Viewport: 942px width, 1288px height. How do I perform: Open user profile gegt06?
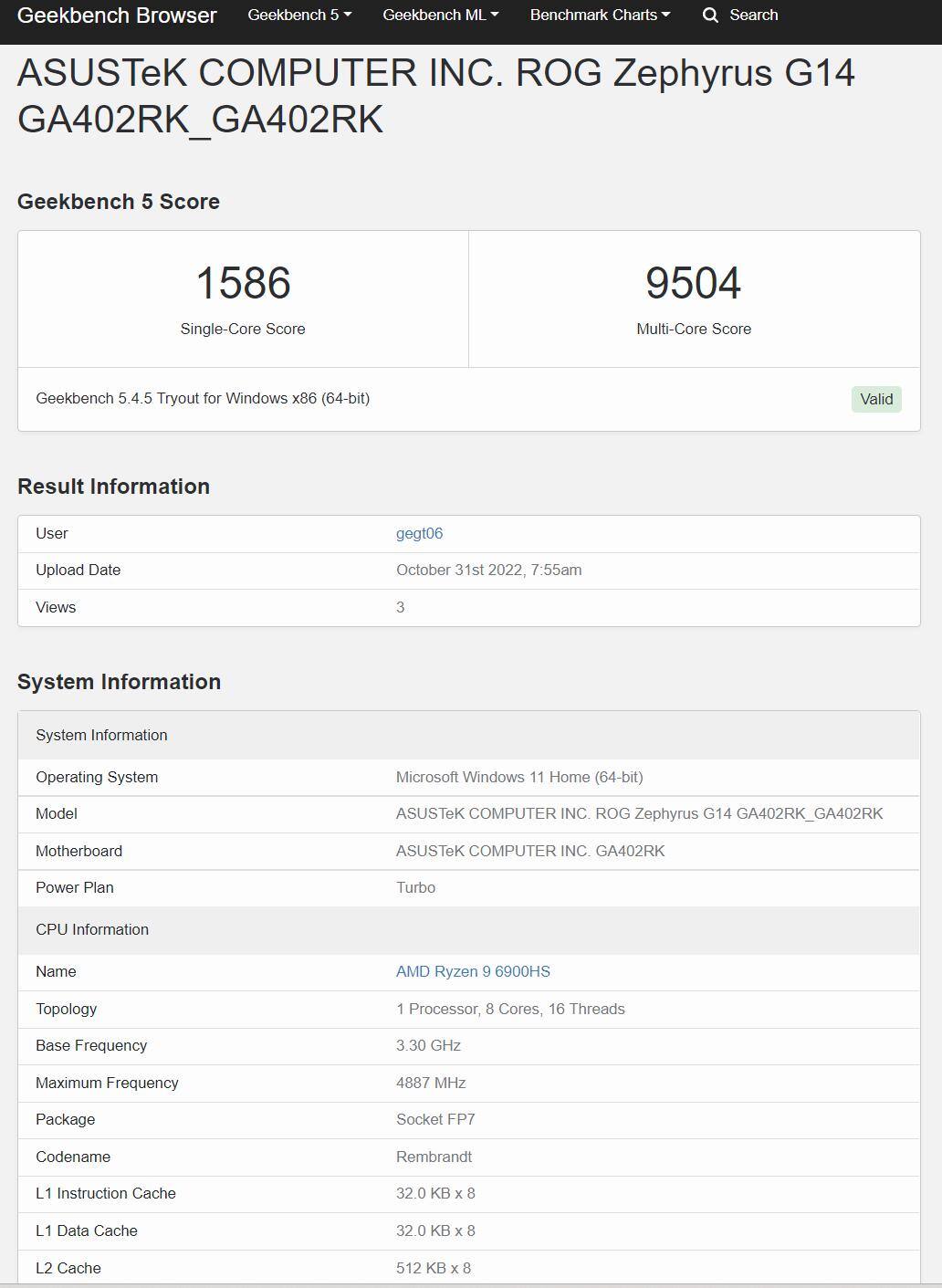click(x=419, y=533)
